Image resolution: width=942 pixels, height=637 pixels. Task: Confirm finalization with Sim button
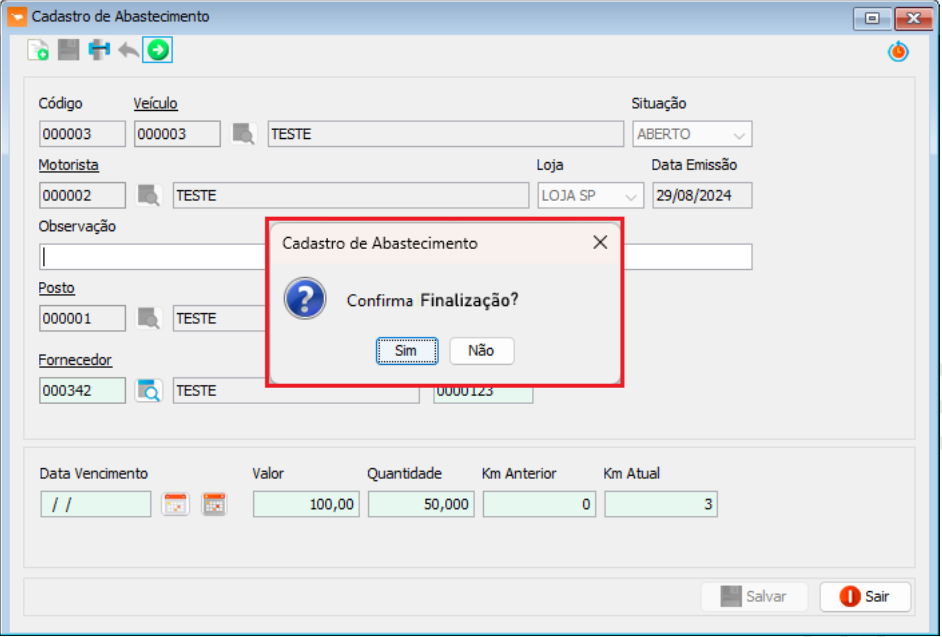coord(406,351)
